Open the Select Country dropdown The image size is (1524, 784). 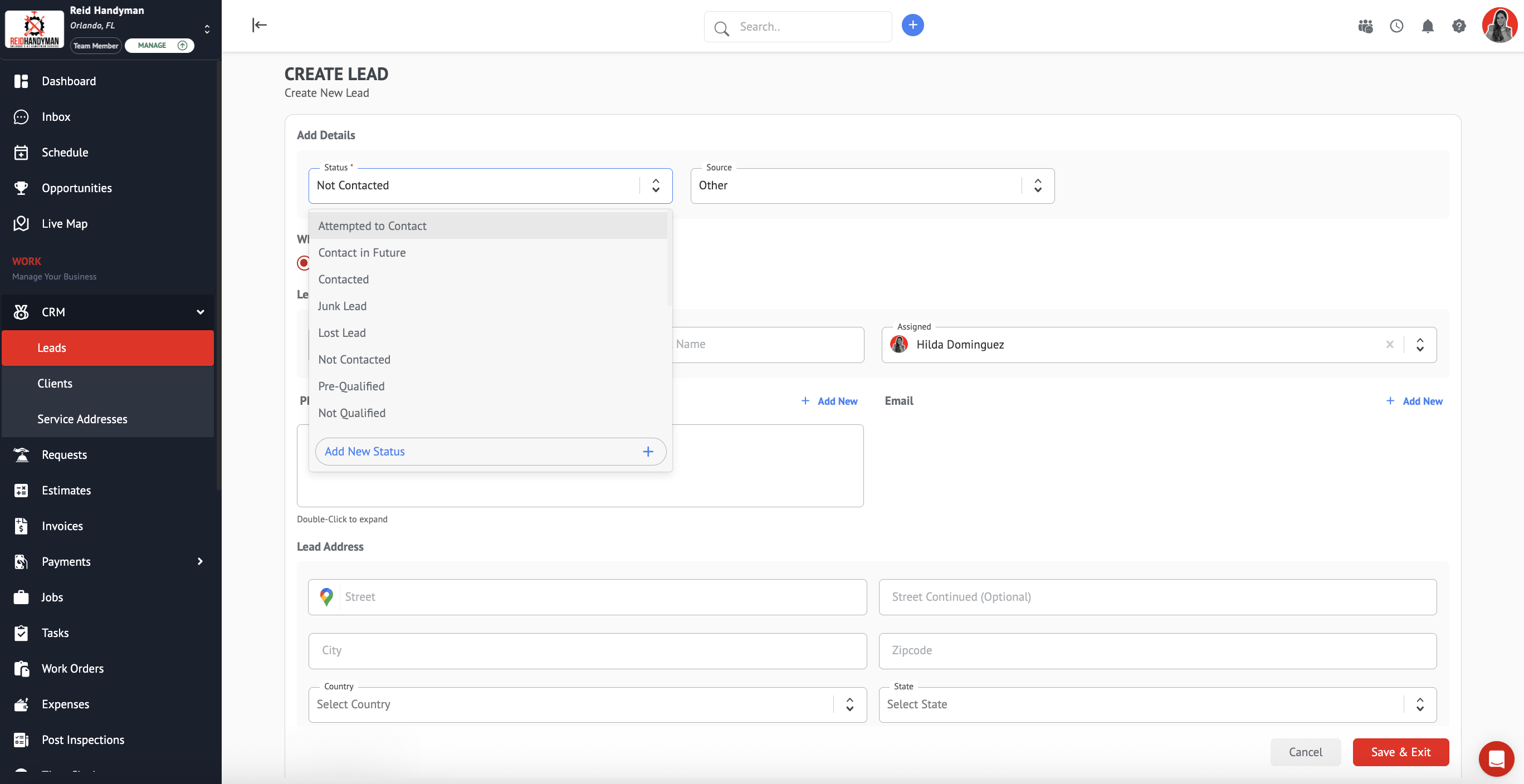587,704
